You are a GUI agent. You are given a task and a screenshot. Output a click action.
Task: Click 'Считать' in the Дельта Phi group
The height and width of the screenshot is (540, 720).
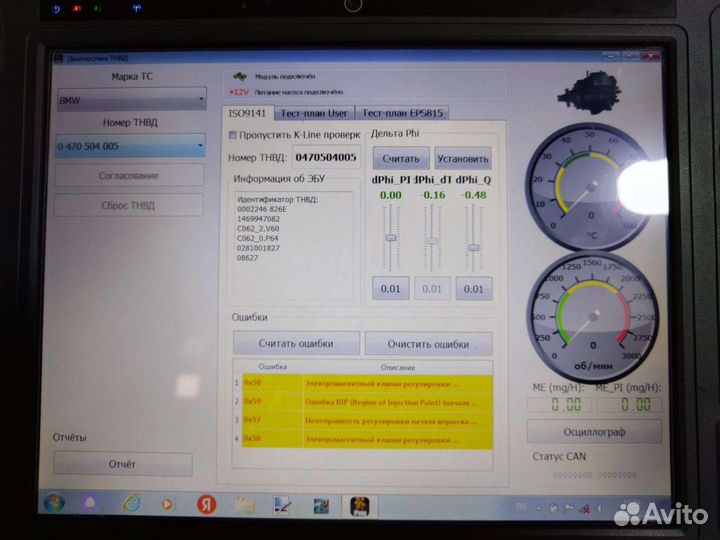[401, 158]
